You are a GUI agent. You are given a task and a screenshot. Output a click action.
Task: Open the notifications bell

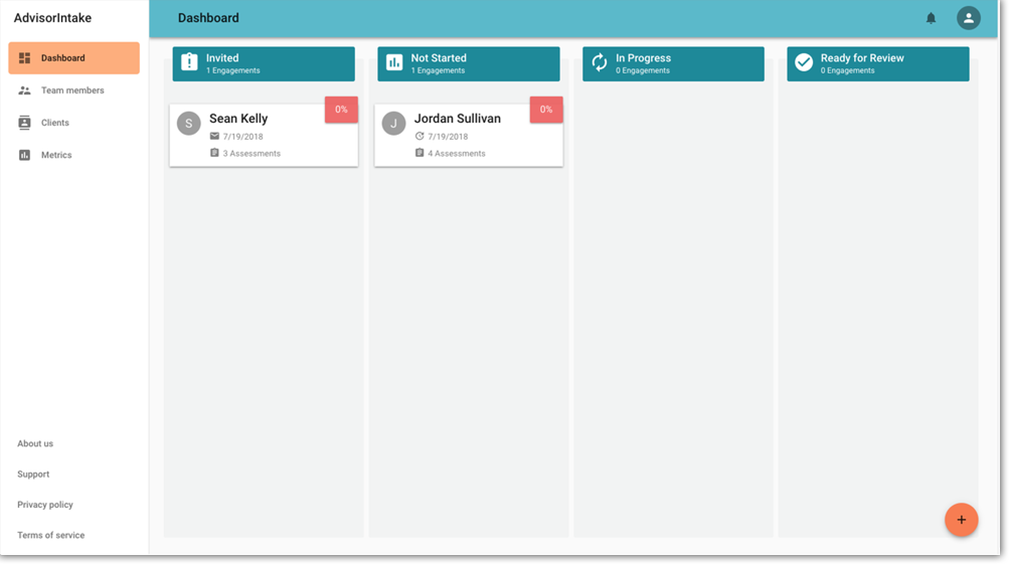click(931, 18)
